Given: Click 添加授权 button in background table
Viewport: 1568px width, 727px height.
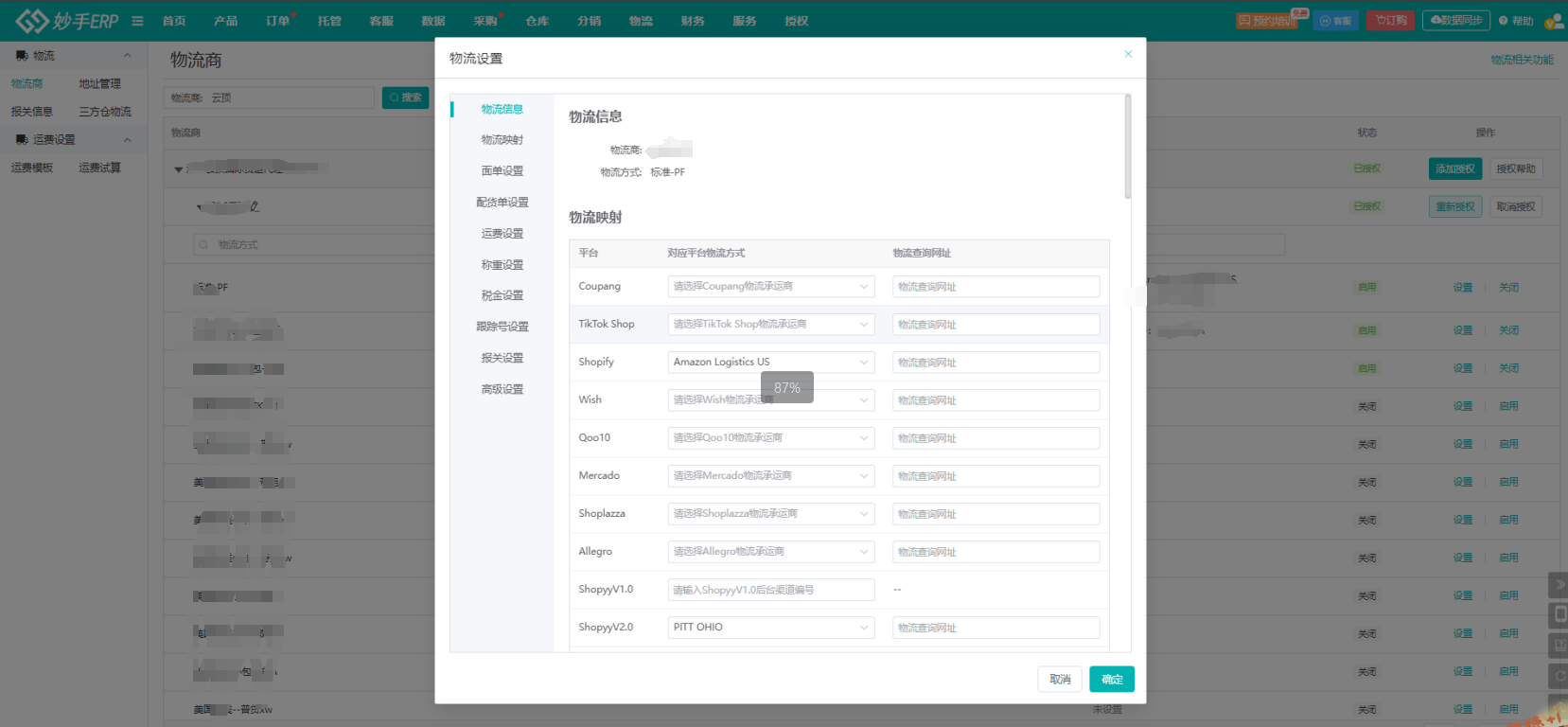Looking at the screenshot, I should click(x=1455, y=168).
